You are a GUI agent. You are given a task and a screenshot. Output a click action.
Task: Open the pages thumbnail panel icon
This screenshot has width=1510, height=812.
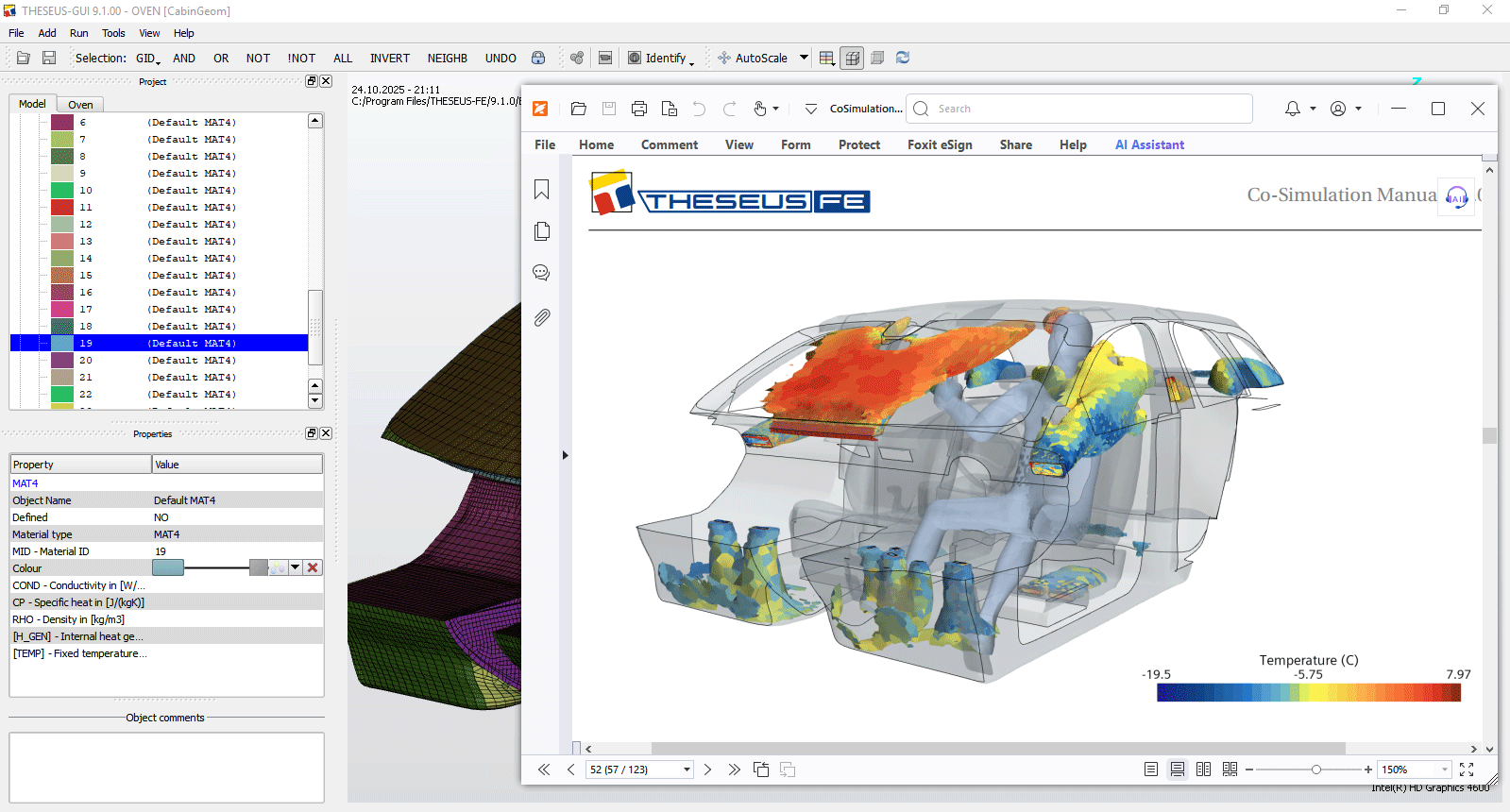point(541,231)
